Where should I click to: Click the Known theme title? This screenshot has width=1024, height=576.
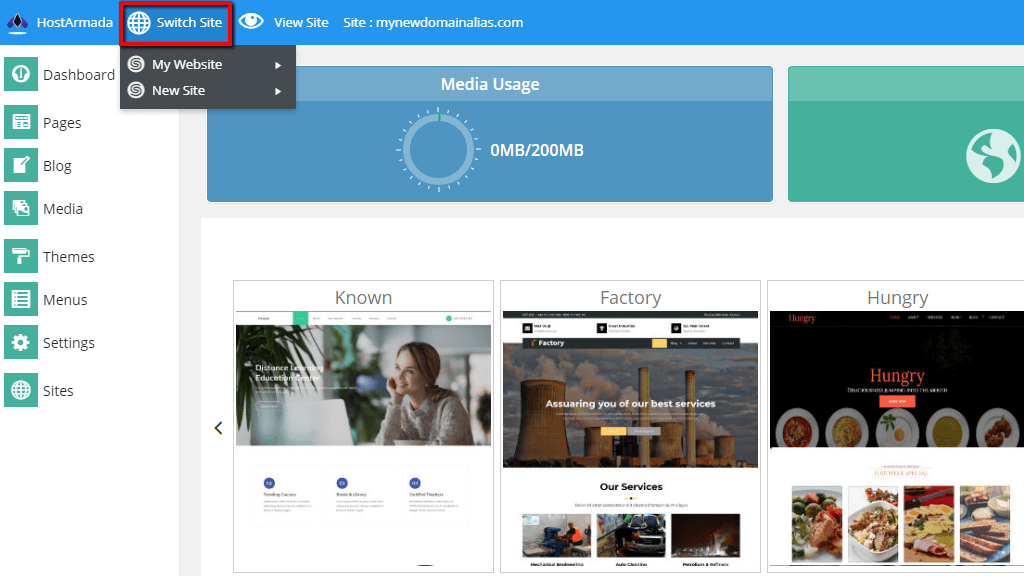pos(363,298)
